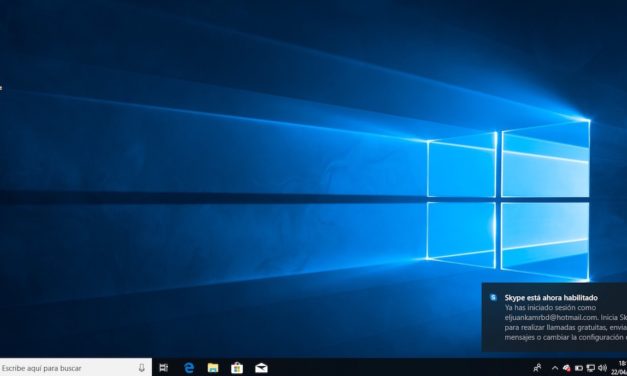Open the People icon in system tray
Screen dimensions: 627x376
537,368
